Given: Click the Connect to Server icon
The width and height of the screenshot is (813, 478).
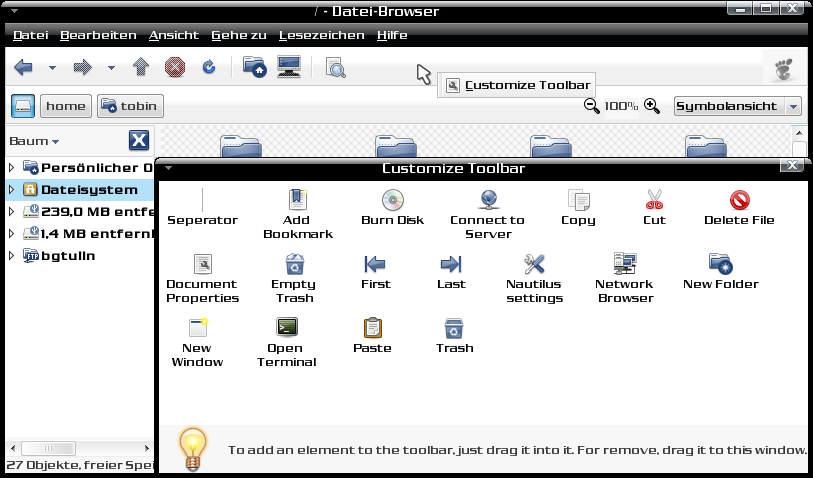Looking at the screenshot, I should point(488,200).
